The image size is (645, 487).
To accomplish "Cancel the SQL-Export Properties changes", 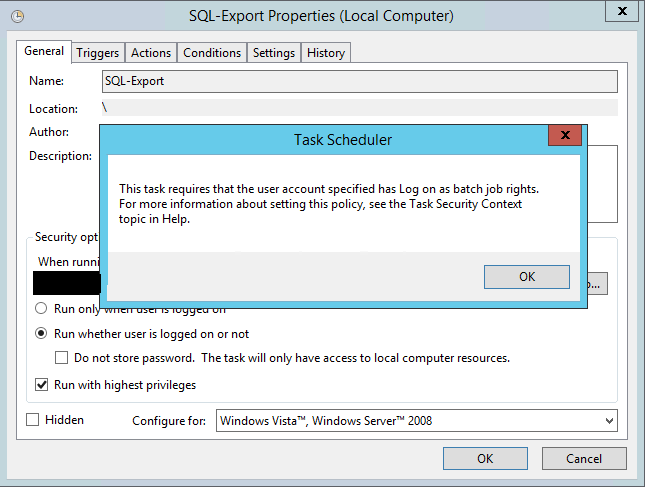I will coord(584,459).
